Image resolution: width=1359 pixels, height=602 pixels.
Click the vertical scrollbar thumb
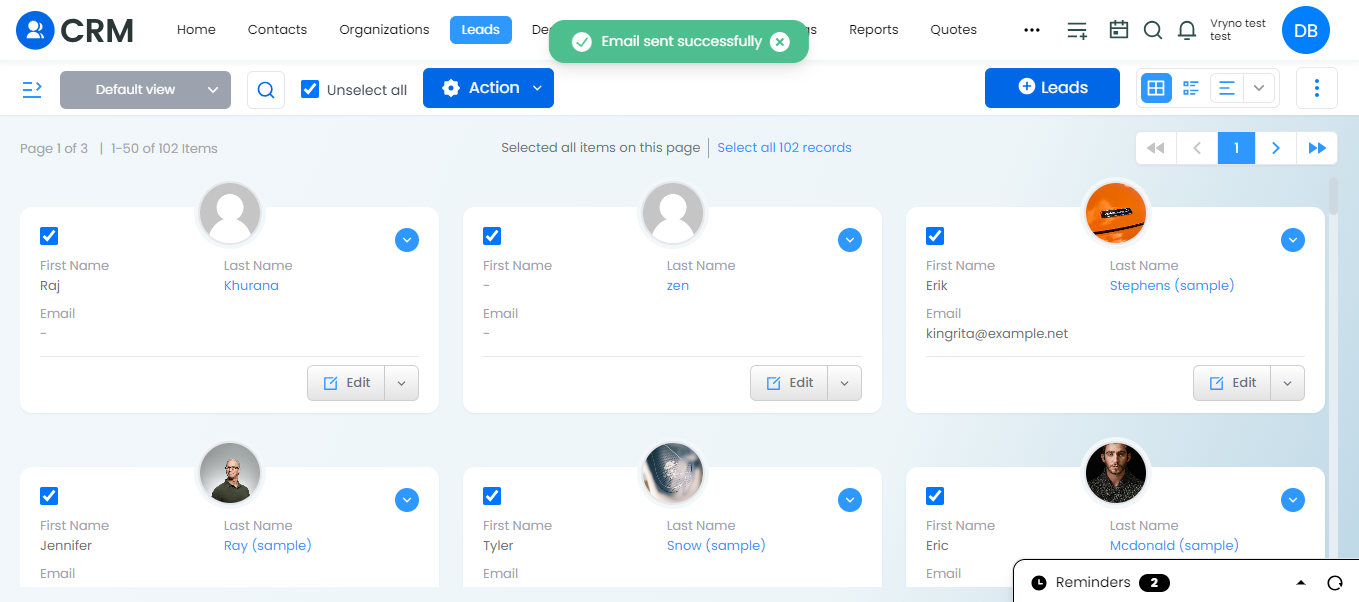1333,196
